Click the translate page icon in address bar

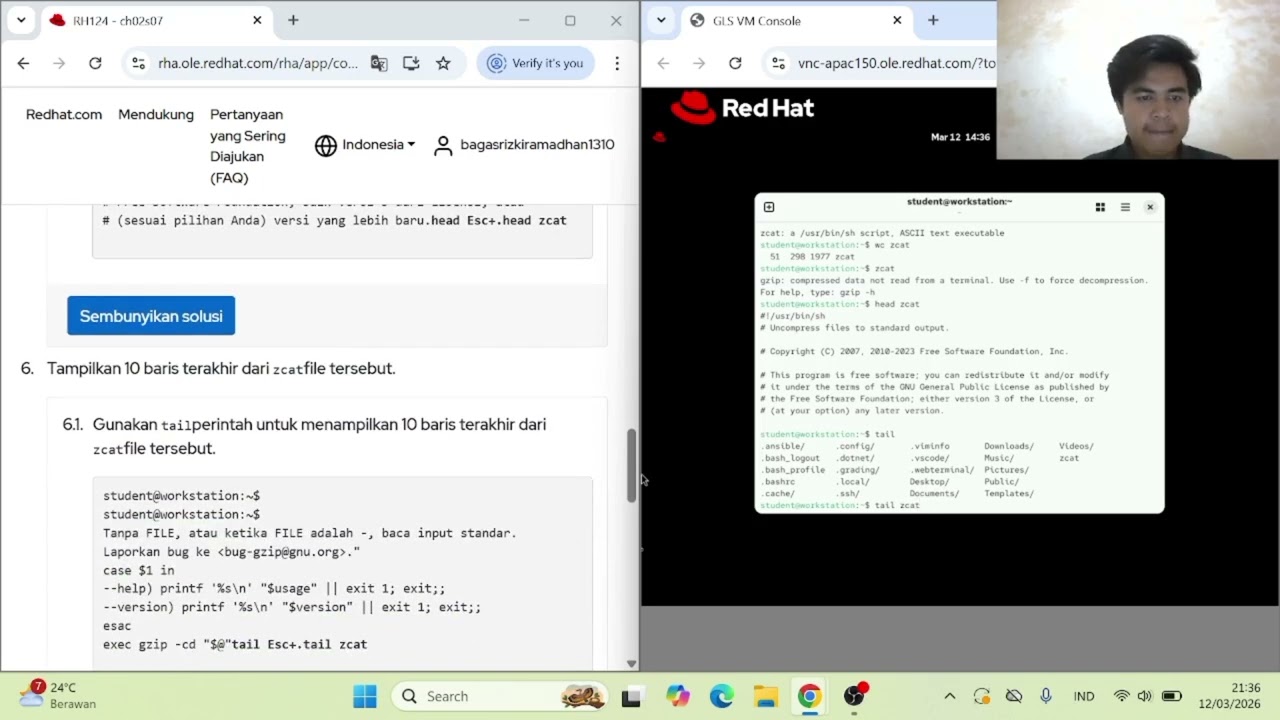tap(379, 63)
